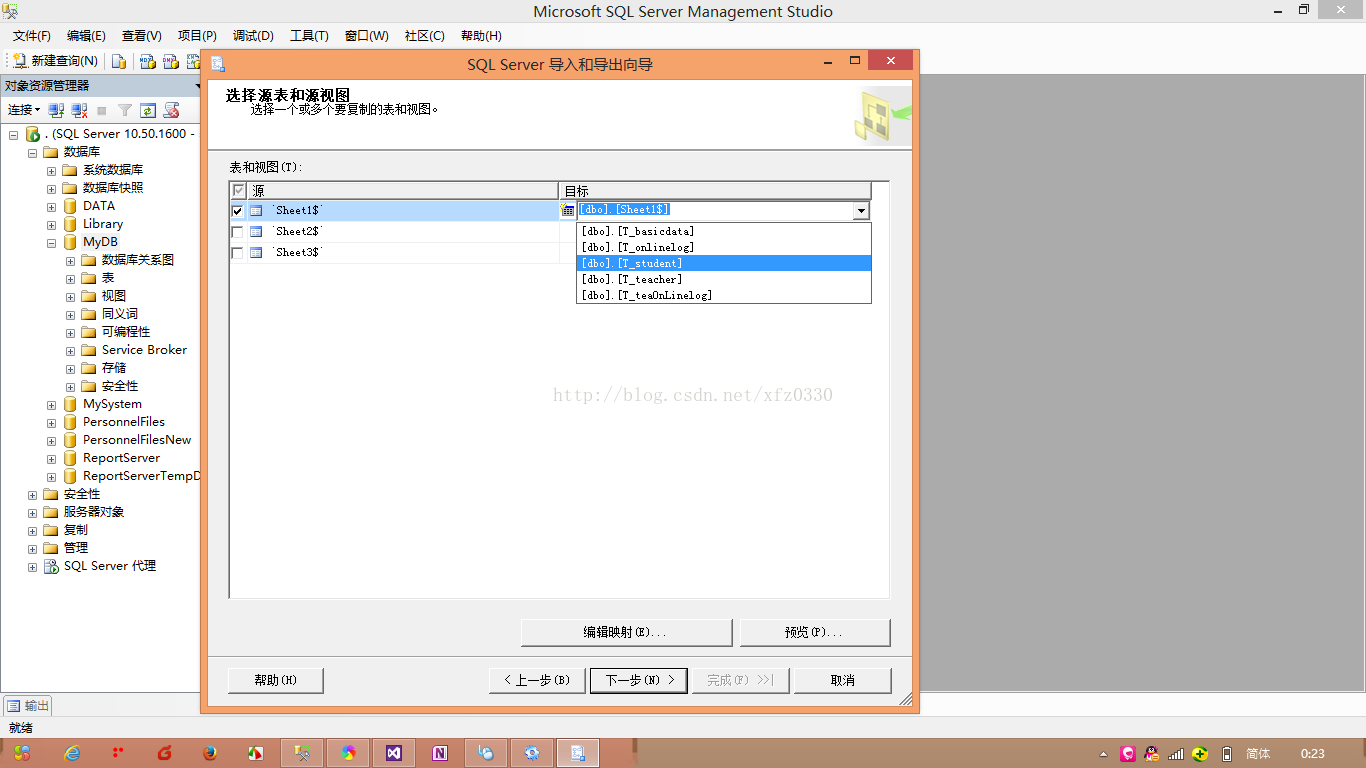Open the 连接 dropdown in Object Explorer
1366x768 pixels.
coord(24,110)
